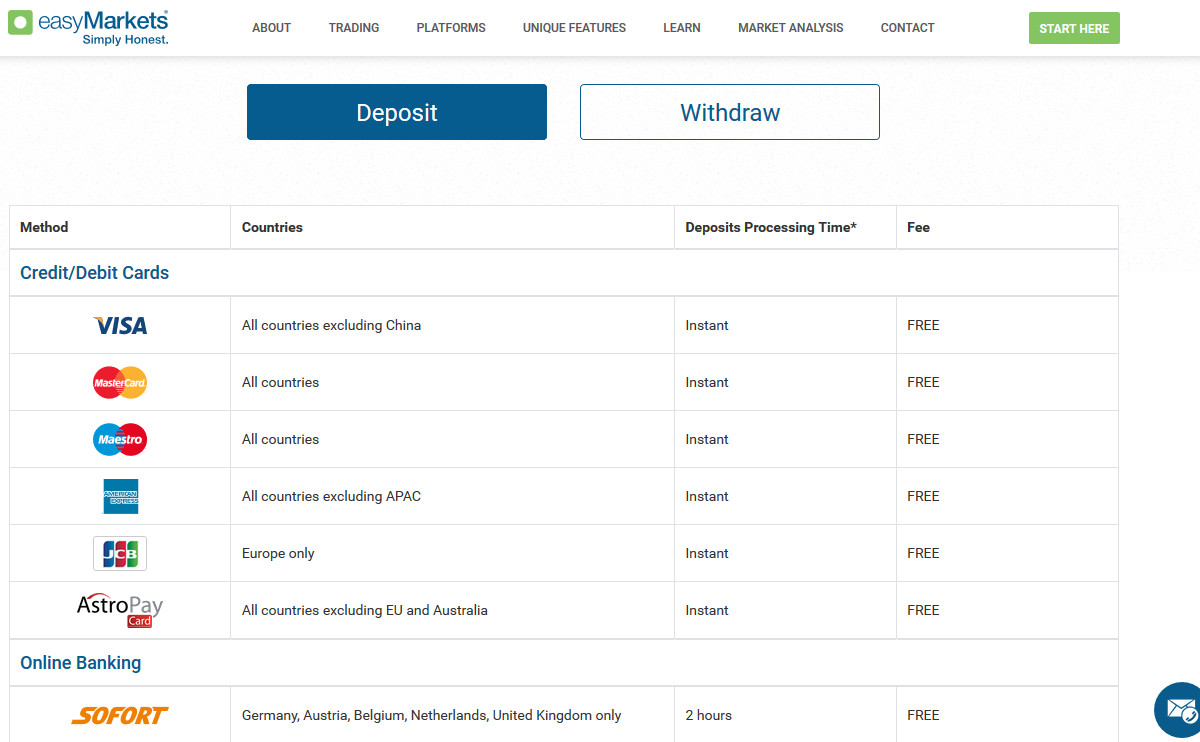Click the SOFORT logo
Screen dimensions: 1200x742
tap(120, 715)
